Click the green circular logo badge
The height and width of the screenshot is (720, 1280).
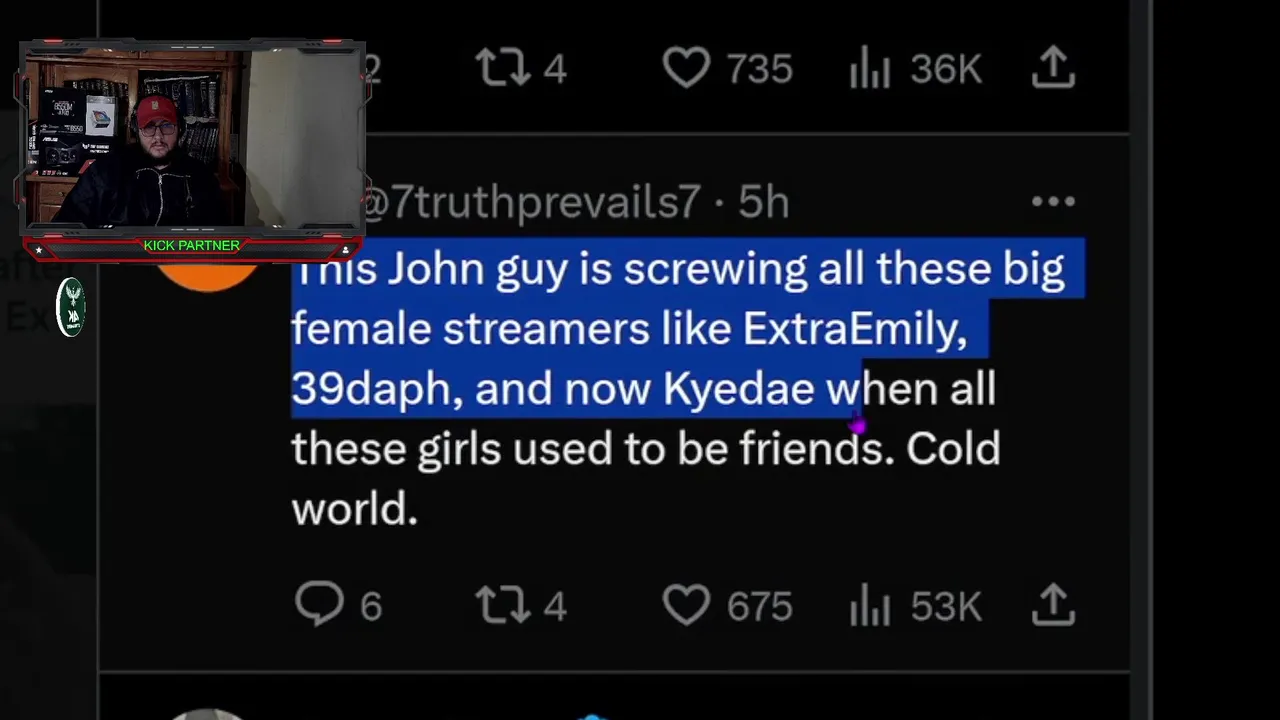tap(70, 306)
